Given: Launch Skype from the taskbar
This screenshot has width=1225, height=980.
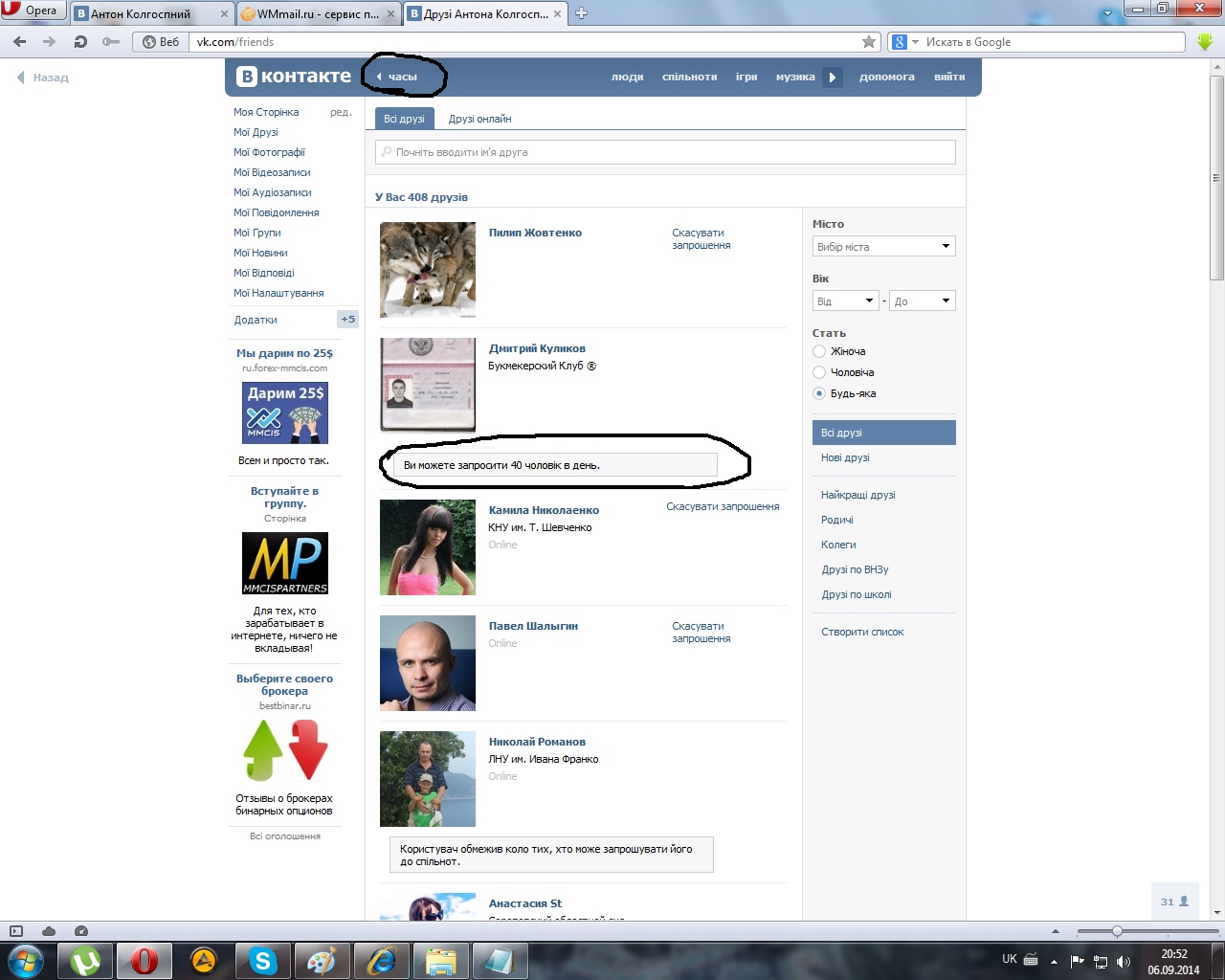Looking at the screenshot, I should click(263, 961).
